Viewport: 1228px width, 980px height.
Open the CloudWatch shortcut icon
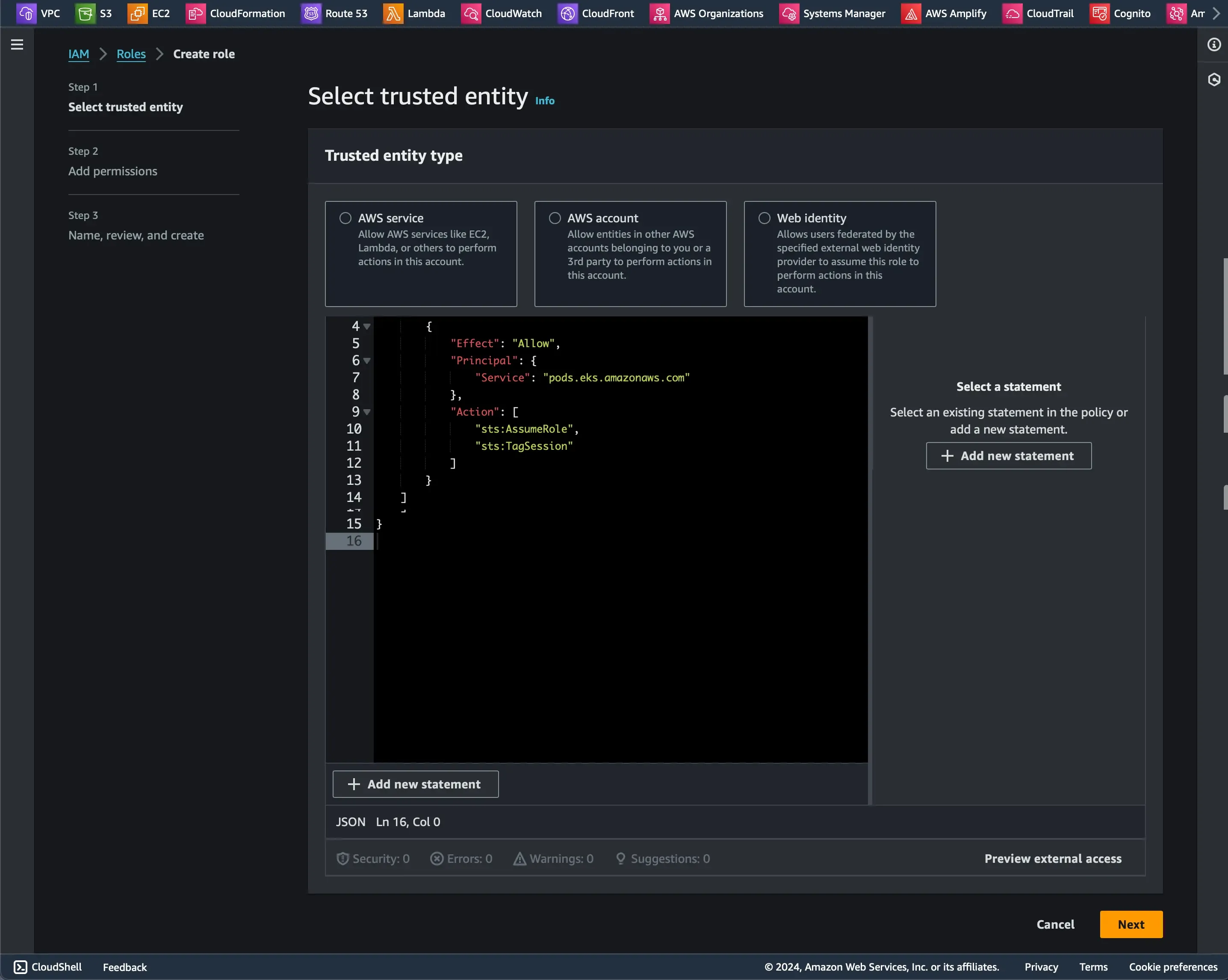pyautogui.click(x=470, y=13)
